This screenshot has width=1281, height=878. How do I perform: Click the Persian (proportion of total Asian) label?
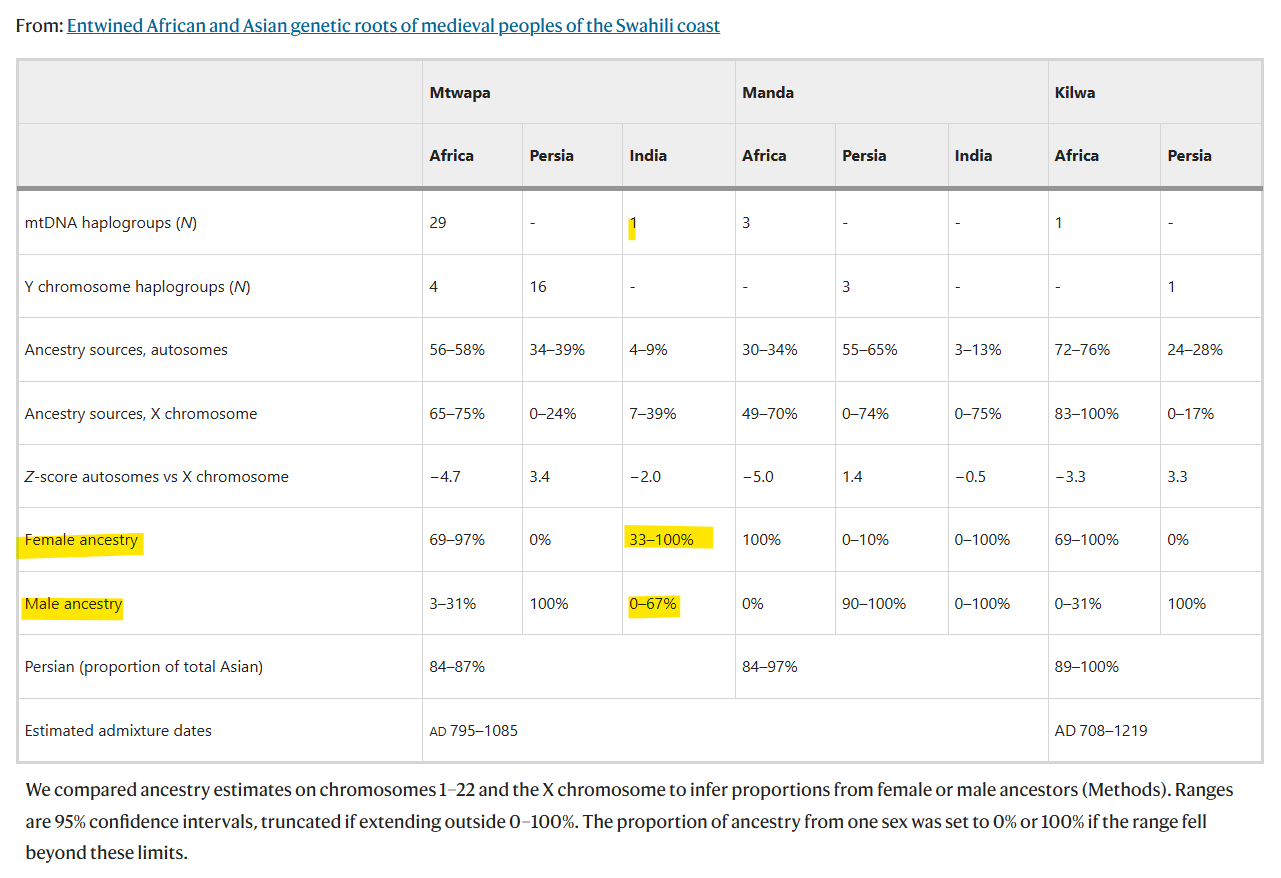click(144, 667)
